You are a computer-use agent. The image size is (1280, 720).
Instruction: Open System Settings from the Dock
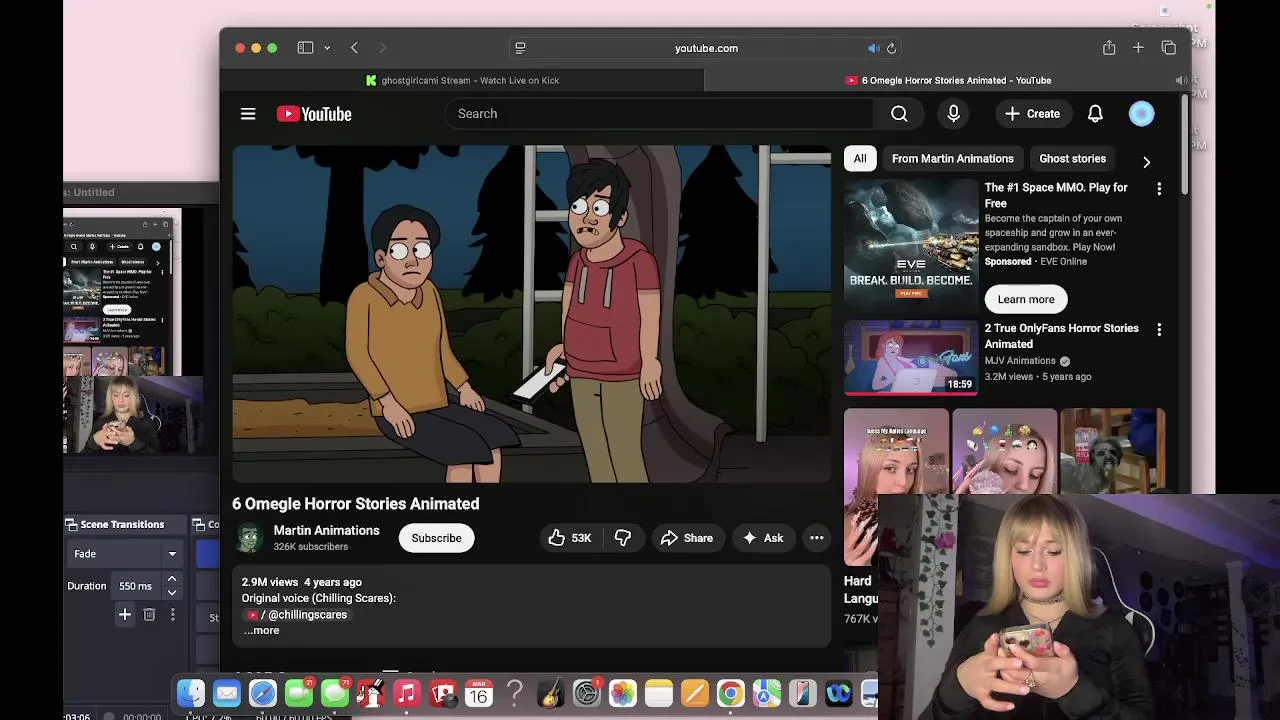click(x=587, y=693)
